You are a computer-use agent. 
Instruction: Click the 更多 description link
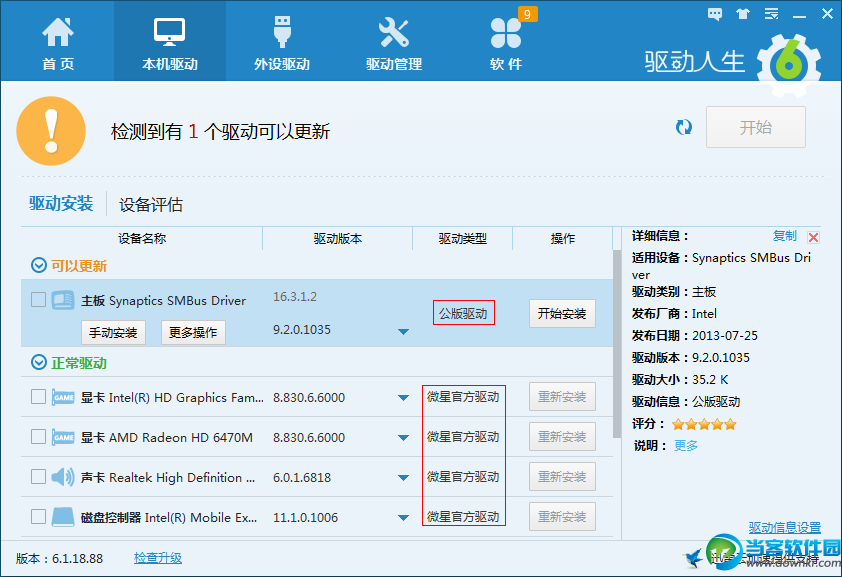tap(686, 445)
